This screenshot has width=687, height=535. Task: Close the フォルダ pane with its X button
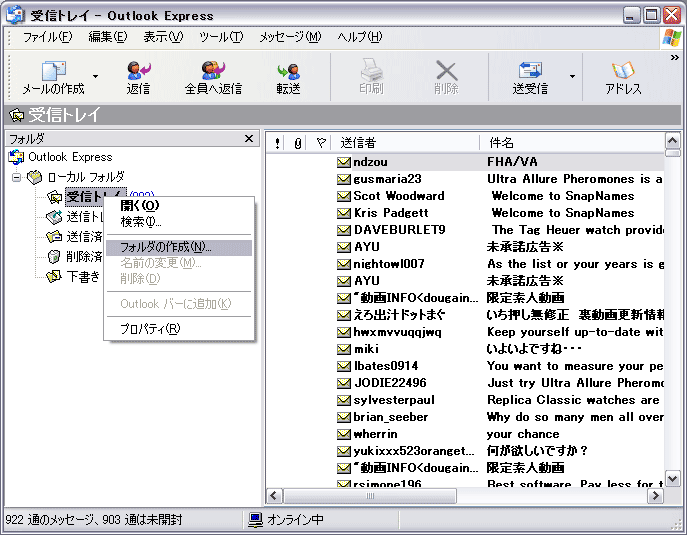[x=249, y=139]
